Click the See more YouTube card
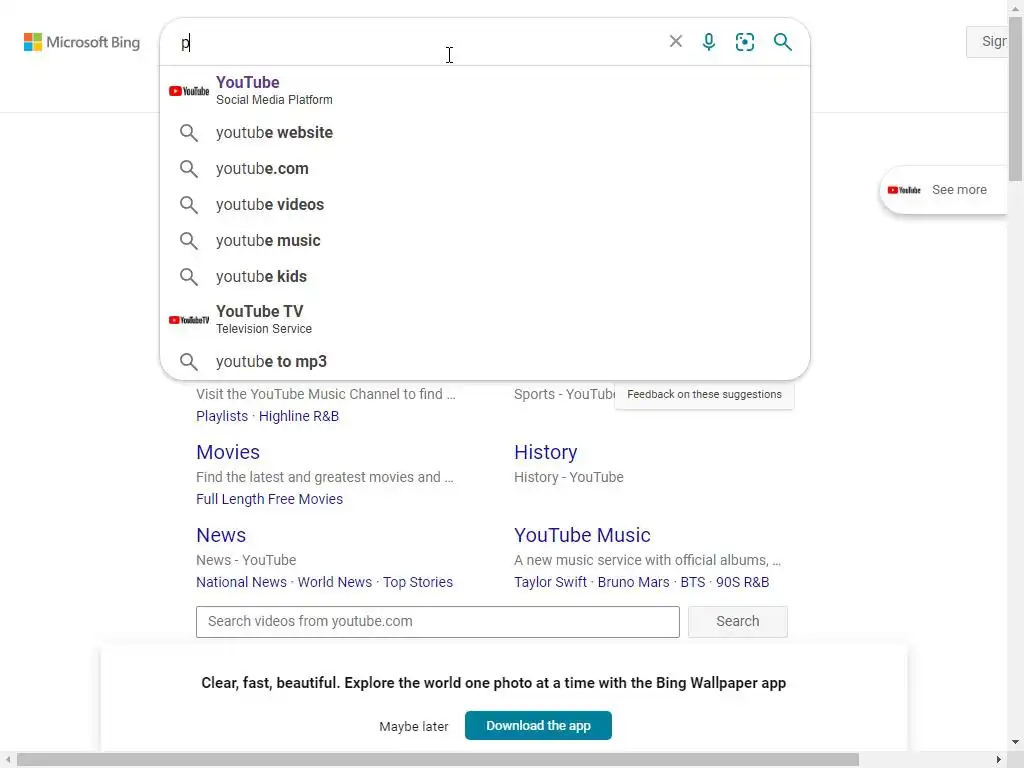Screen dimensions: 1024x768 [x=944, y=190]
